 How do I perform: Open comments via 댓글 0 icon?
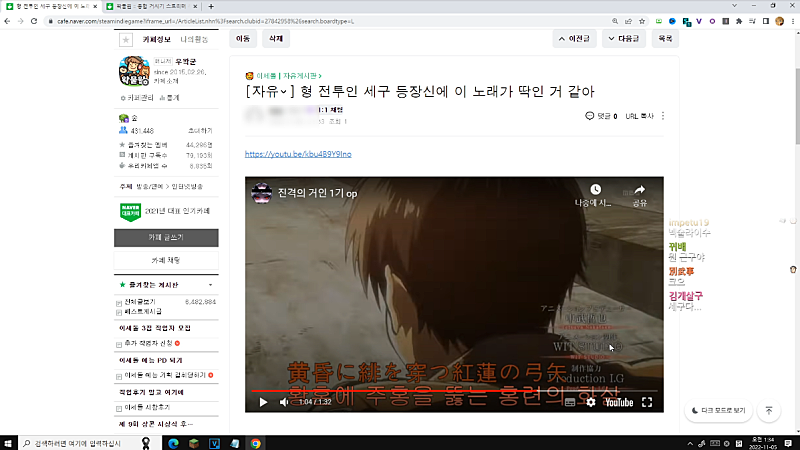tap(601, 116)
